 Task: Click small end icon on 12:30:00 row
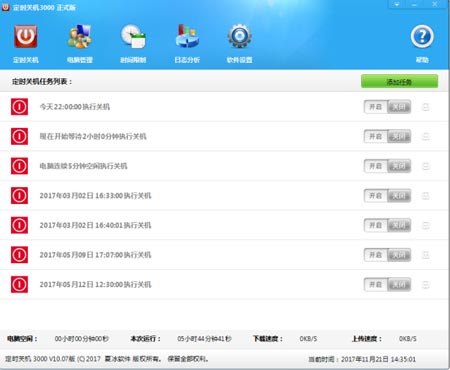pyautogui.click(x=426, y=285)
